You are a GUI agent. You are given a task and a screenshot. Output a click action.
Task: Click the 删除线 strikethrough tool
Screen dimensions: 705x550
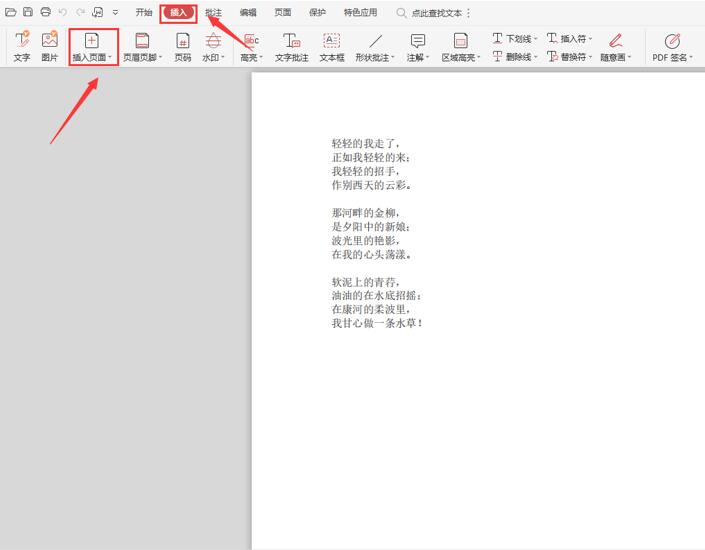click(514, 57)
